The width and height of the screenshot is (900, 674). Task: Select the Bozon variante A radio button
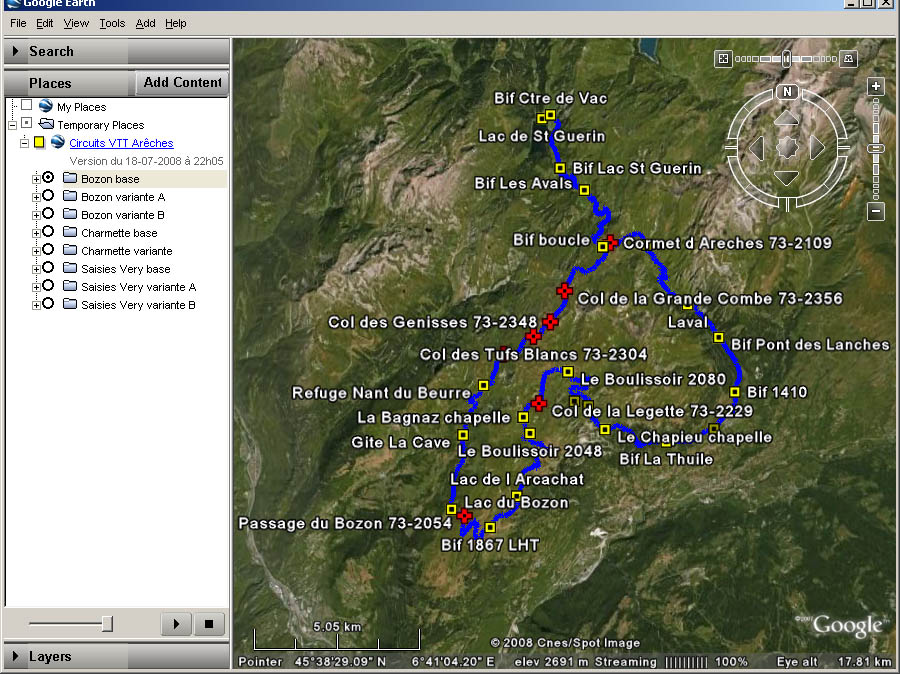(48, 195)
